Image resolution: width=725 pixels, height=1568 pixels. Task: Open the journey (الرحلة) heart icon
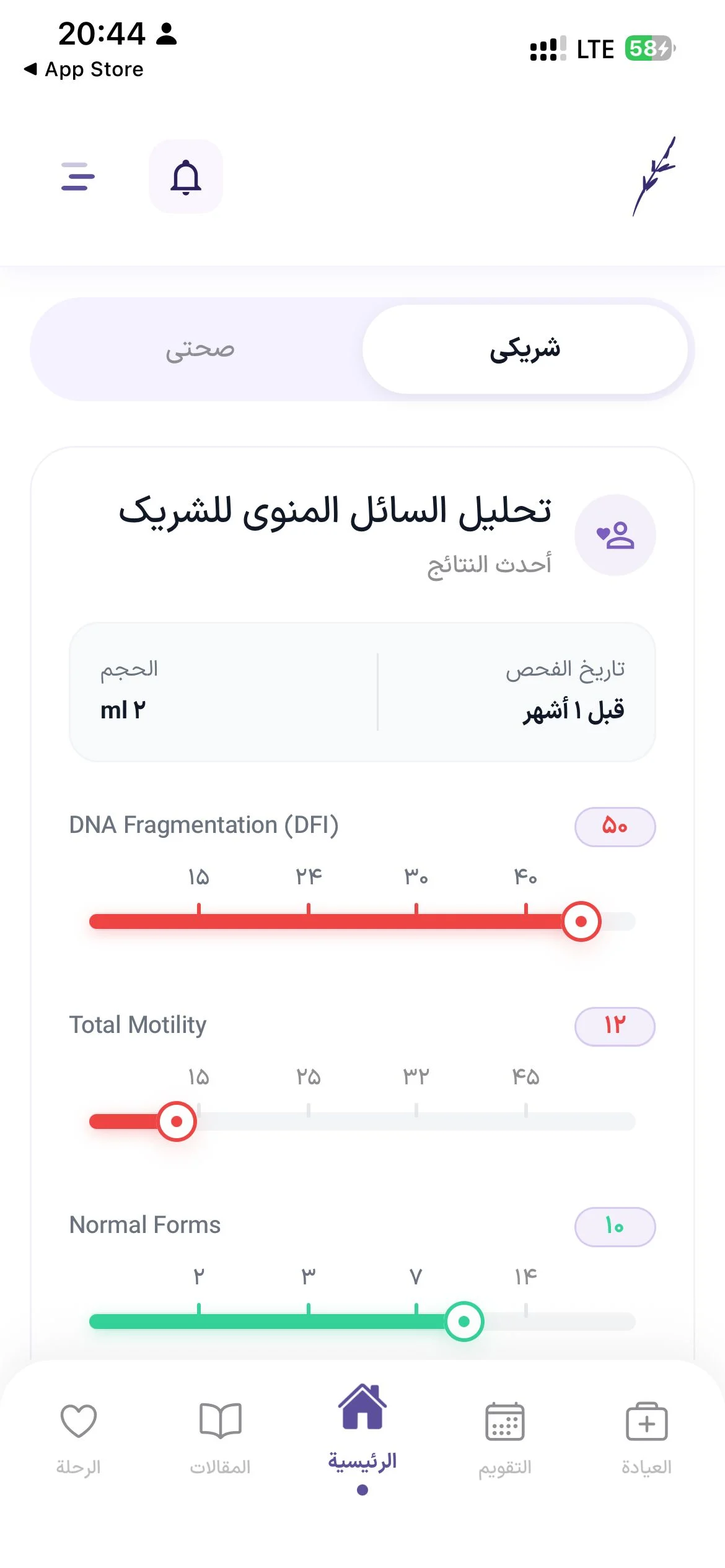coord(79,1421)
